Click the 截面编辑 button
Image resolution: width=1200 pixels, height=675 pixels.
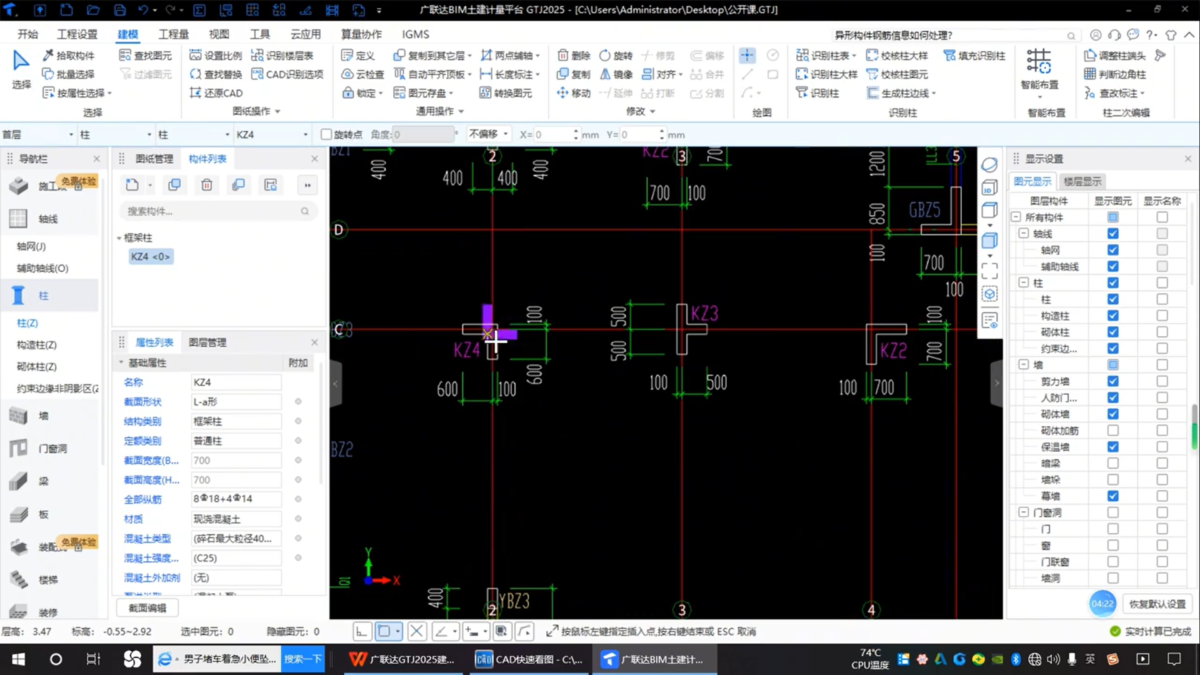tap(147, 608)
